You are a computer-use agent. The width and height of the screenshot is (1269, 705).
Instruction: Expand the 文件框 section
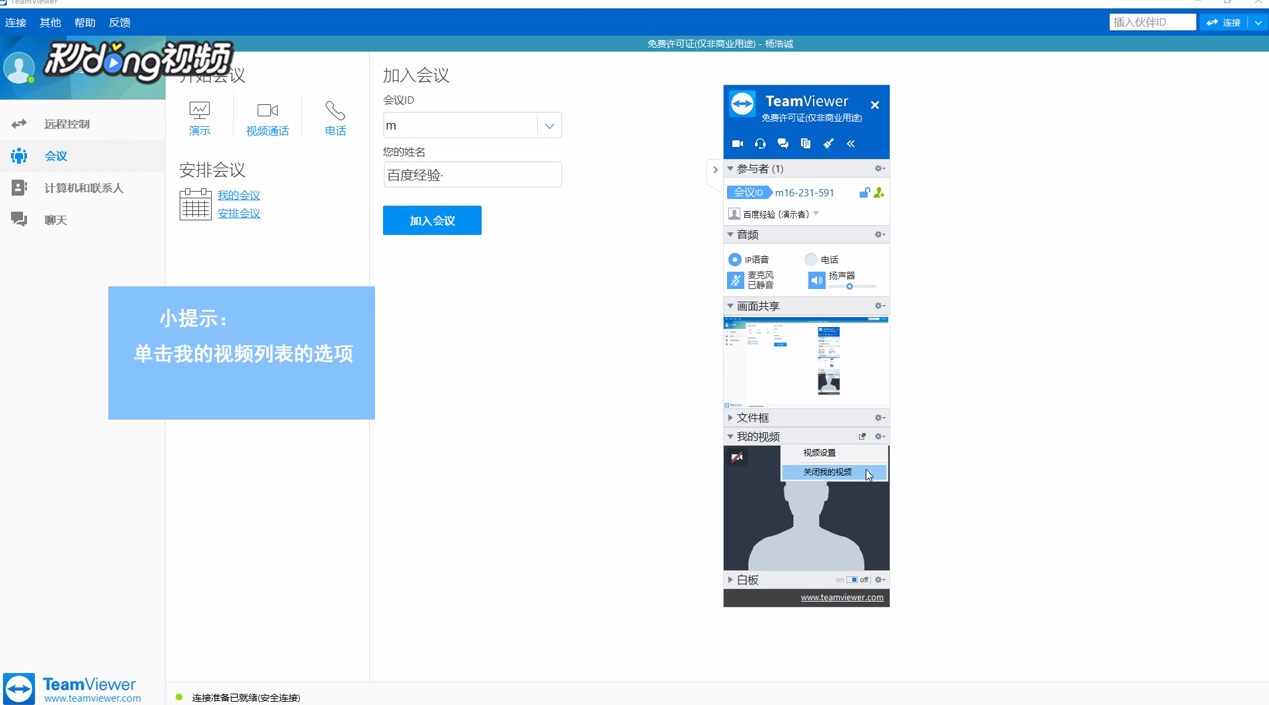click(x=730, y=418)
